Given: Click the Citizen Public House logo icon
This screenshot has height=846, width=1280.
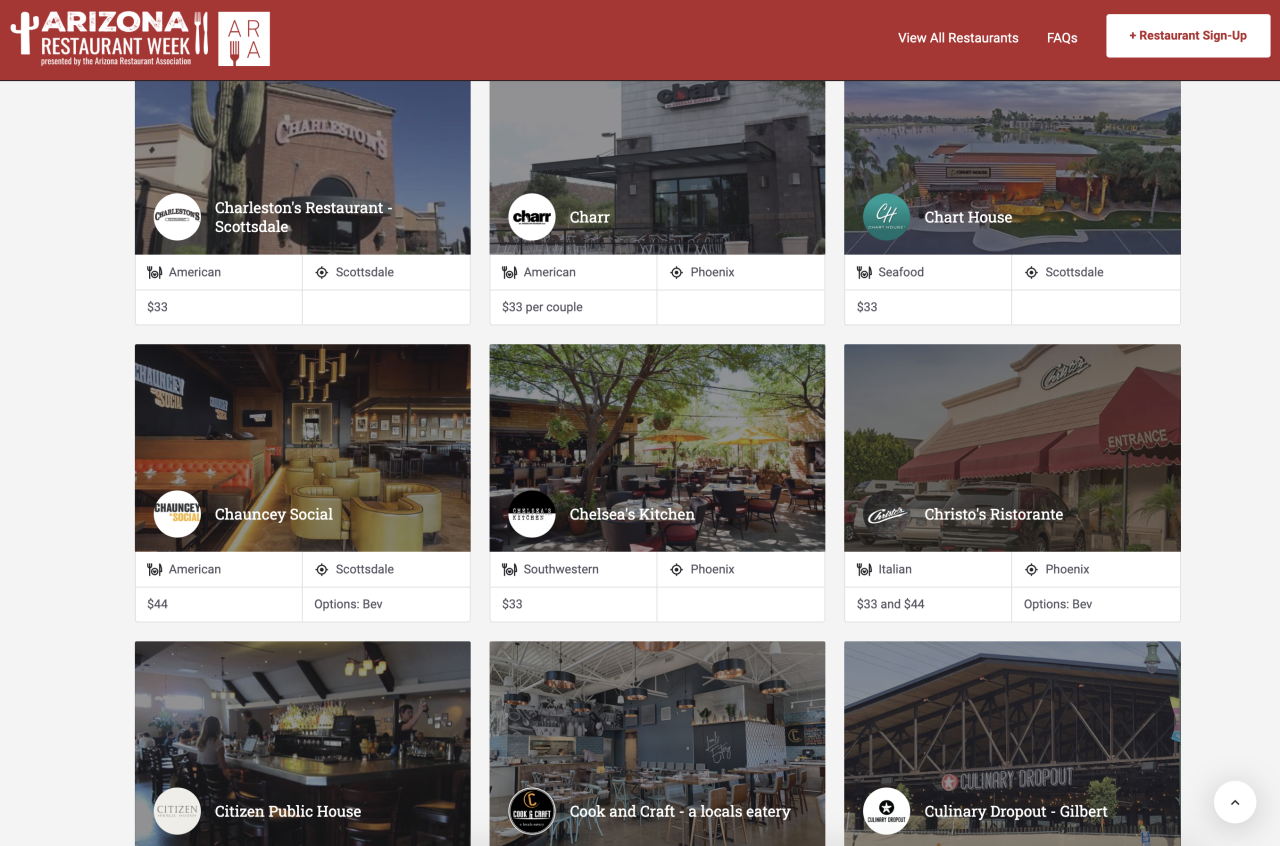Looking at the screenshot, I should pos(177,811).
